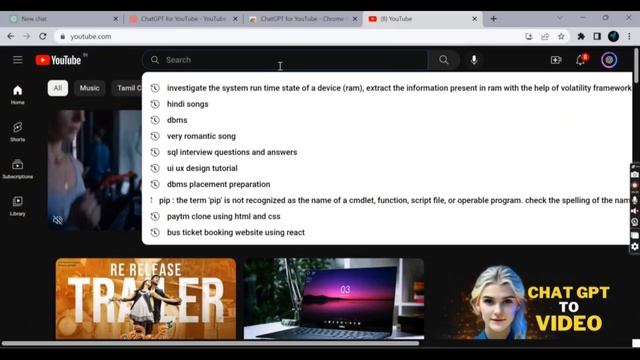Open Chrome's three-dot menu
The height and width of the screenshot is (360, 640).
629,36
